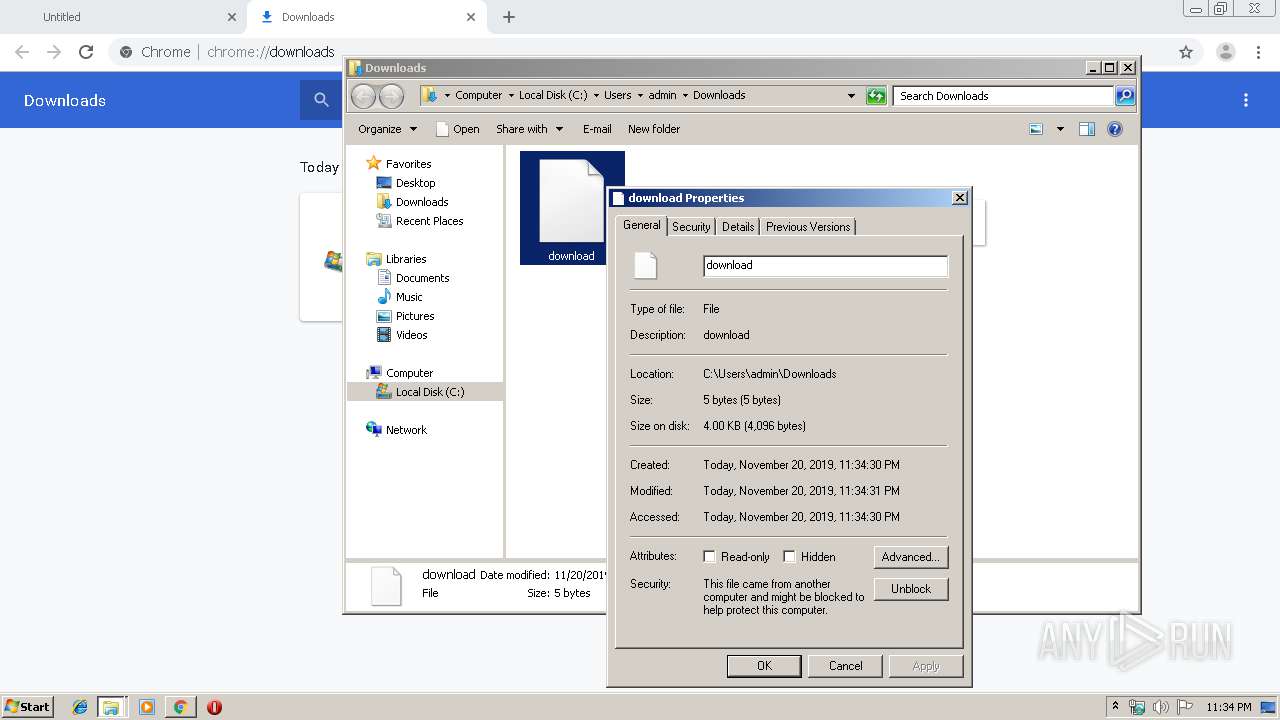
Task: Click New folder button
Action: tap(654, 129)
